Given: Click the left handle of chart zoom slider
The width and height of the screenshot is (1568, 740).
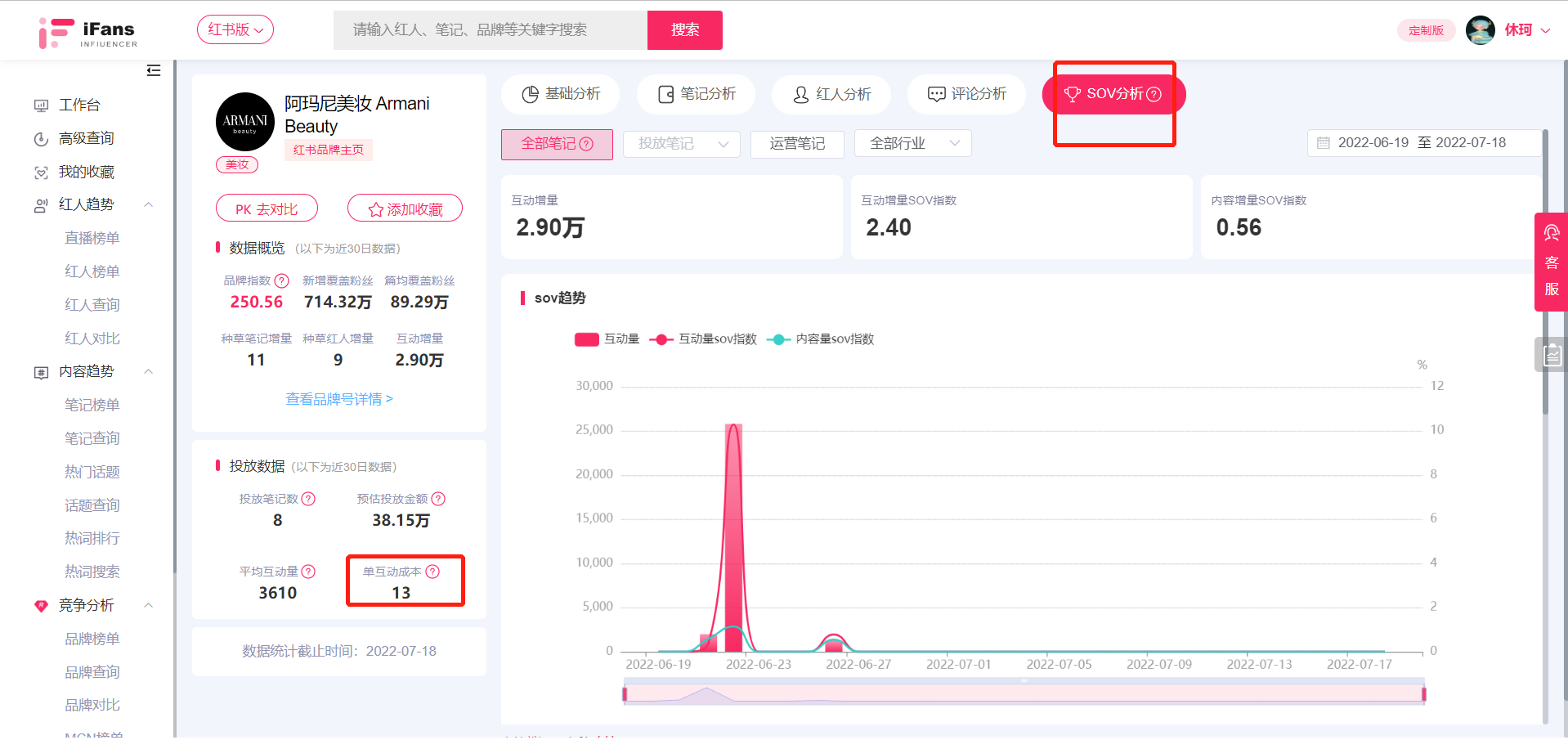Looking at the screenshot, I should click(625, 695).
